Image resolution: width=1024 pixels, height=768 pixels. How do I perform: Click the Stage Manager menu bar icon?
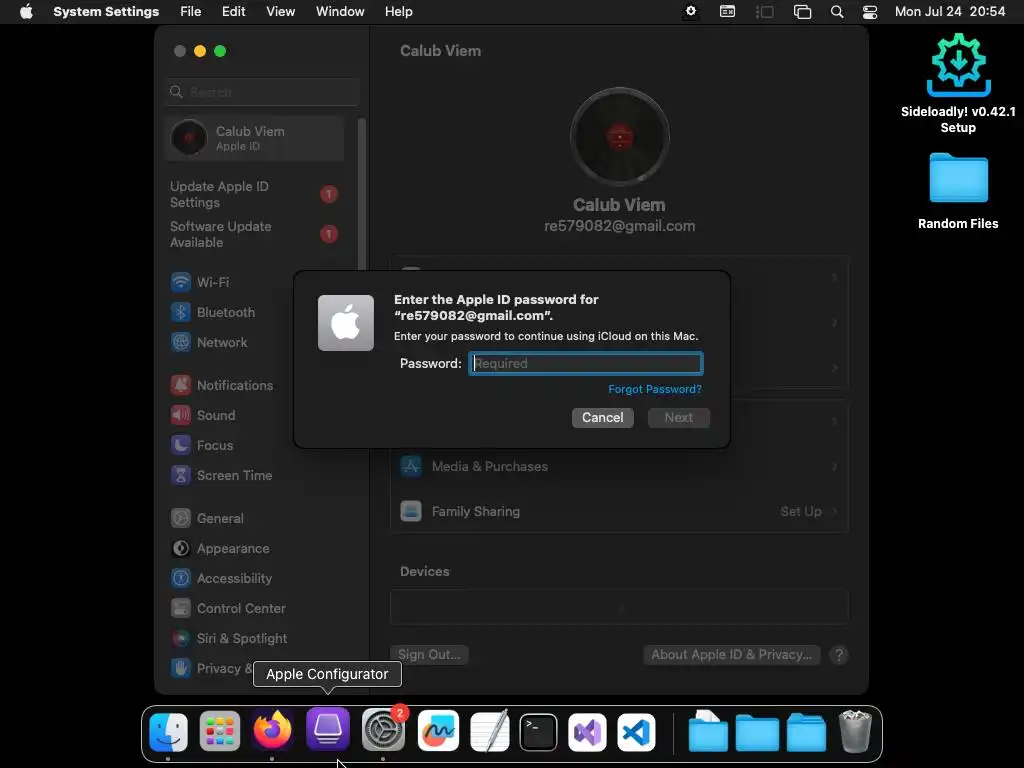point(764,11)
